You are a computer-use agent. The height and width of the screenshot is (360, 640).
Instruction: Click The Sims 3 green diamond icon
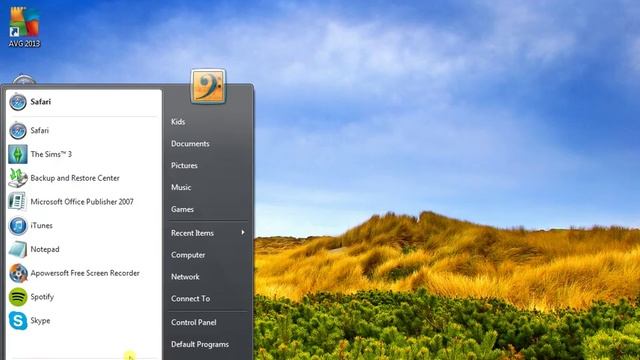18,154
